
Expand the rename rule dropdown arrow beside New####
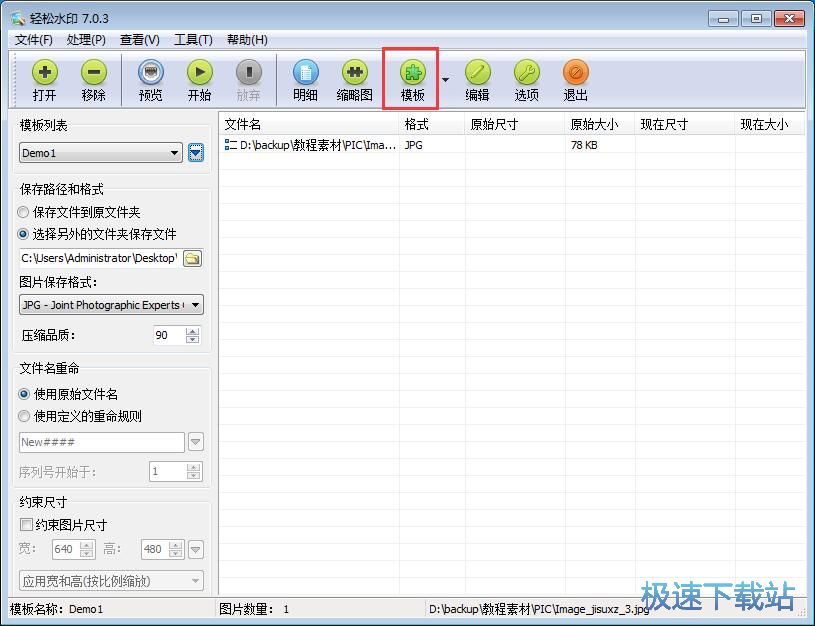(x=195, y=442)
